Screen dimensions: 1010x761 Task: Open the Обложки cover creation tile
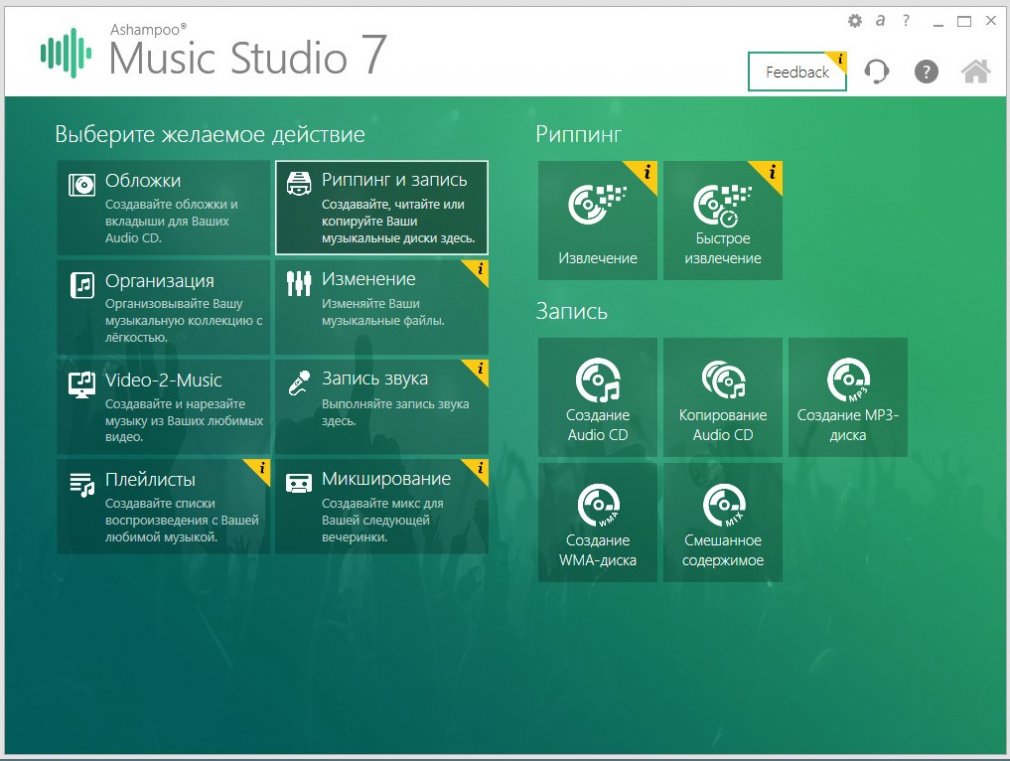point(163,207)
